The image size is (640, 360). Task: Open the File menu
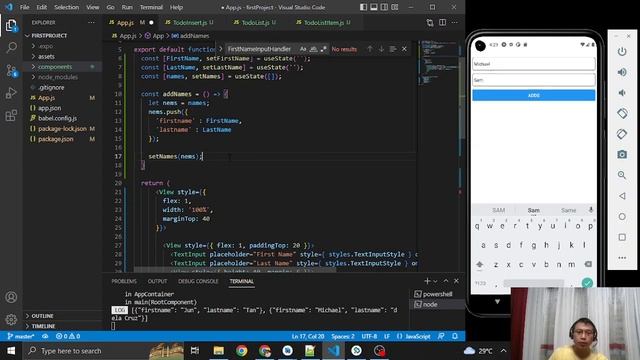tap(24, 7)
